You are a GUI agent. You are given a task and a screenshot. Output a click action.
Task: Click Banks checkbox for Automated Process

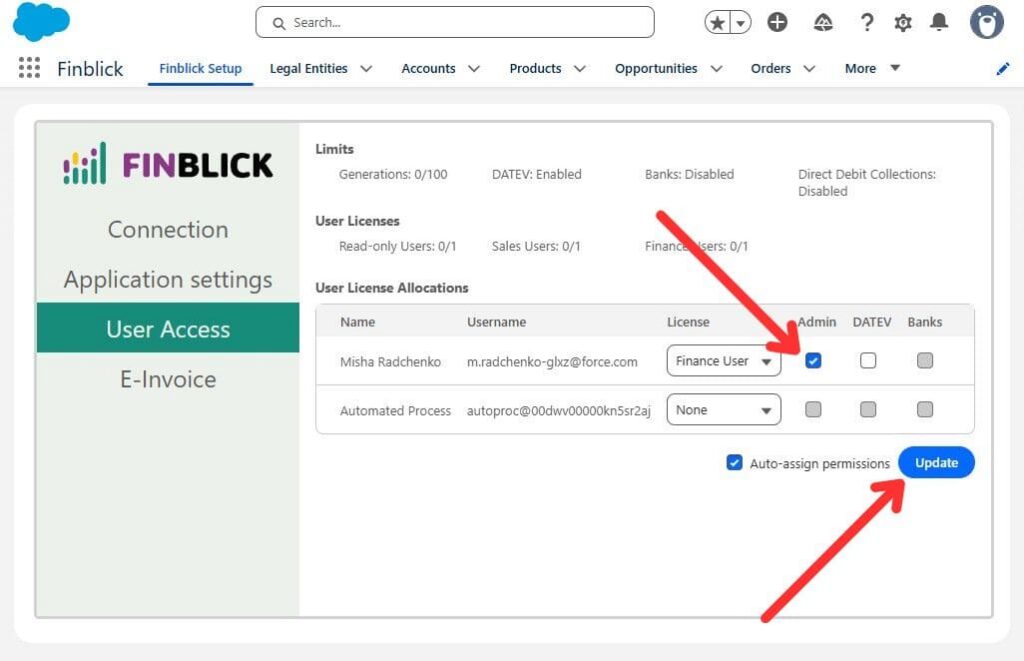925,410
